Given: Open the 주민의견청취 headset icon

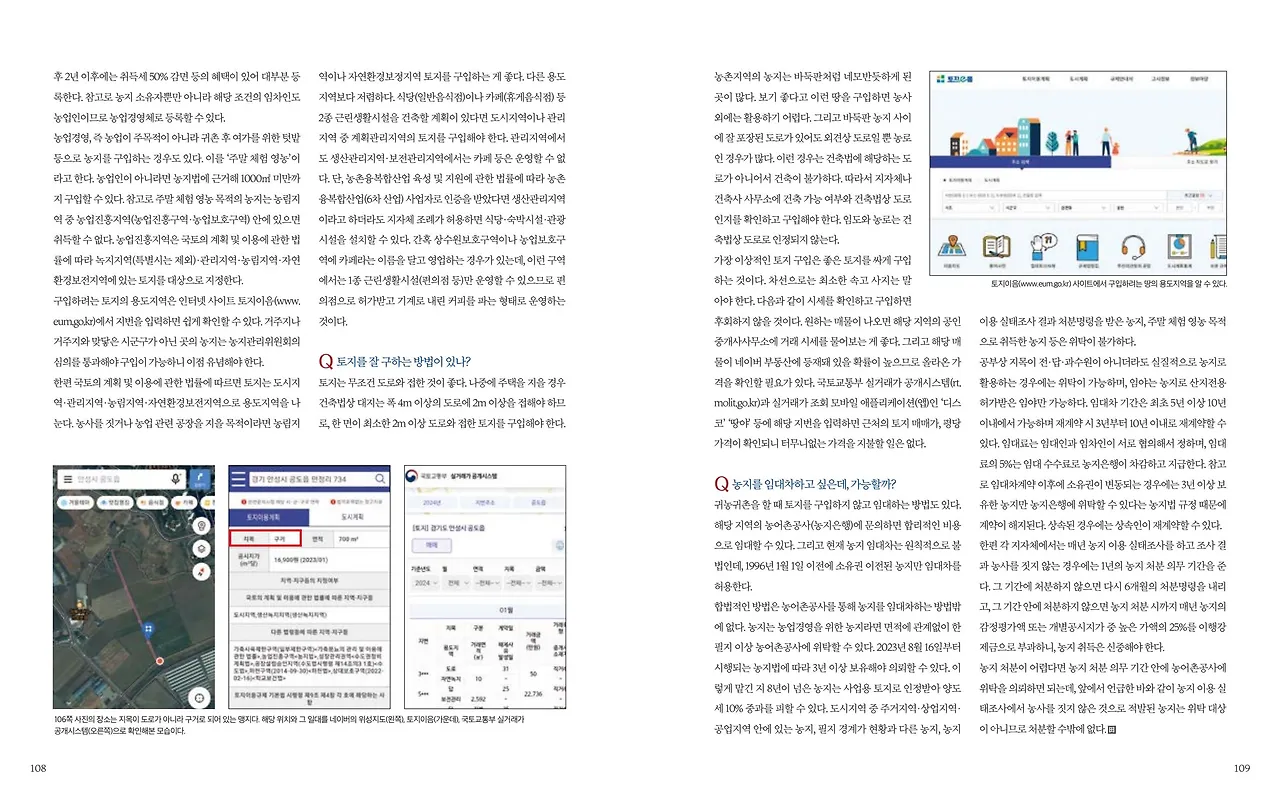Looking at the screenshot, I should 1132,246.
